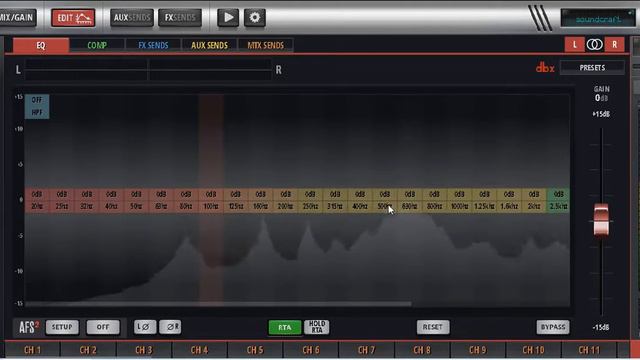The width and height of the screenshot is (640, 360).
Task: Select the R channel button
Action: tap(614, 44)
